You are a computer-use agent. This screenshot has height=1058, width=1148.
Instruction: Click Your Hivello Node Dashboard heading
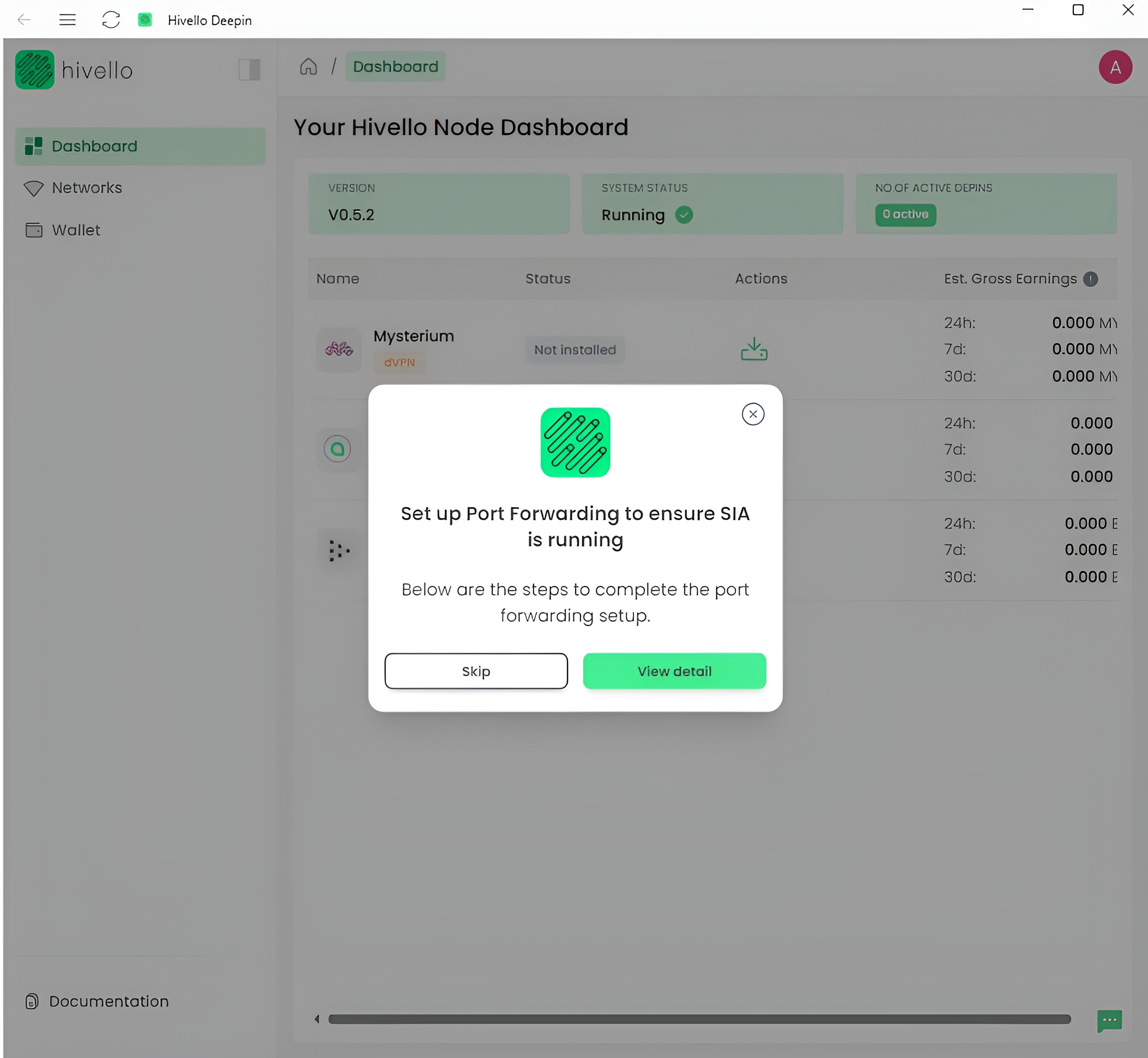[461, 127]
